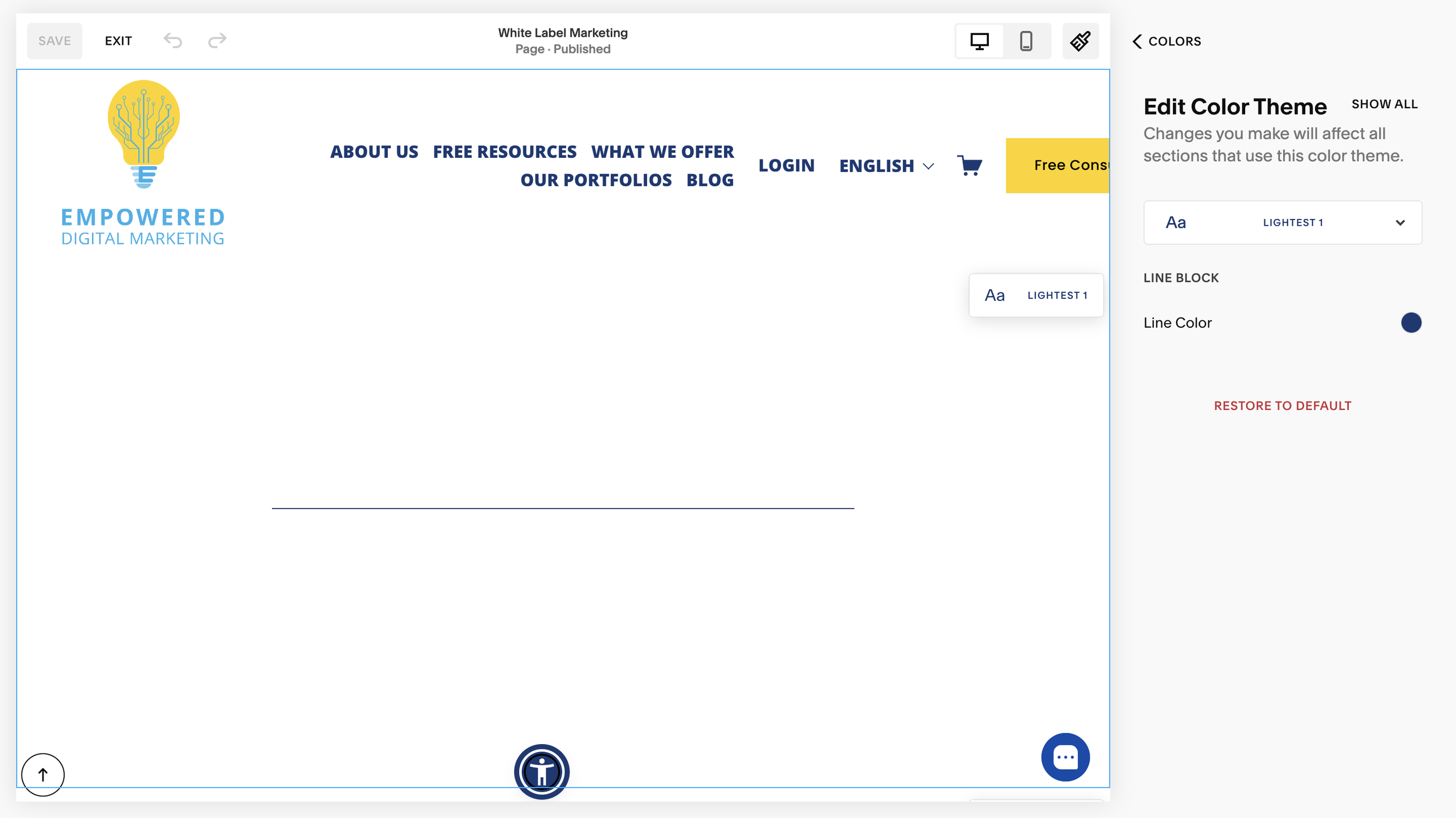Go back to Colors panel
Viewport: 1456px width, 818px height.
1167,41
